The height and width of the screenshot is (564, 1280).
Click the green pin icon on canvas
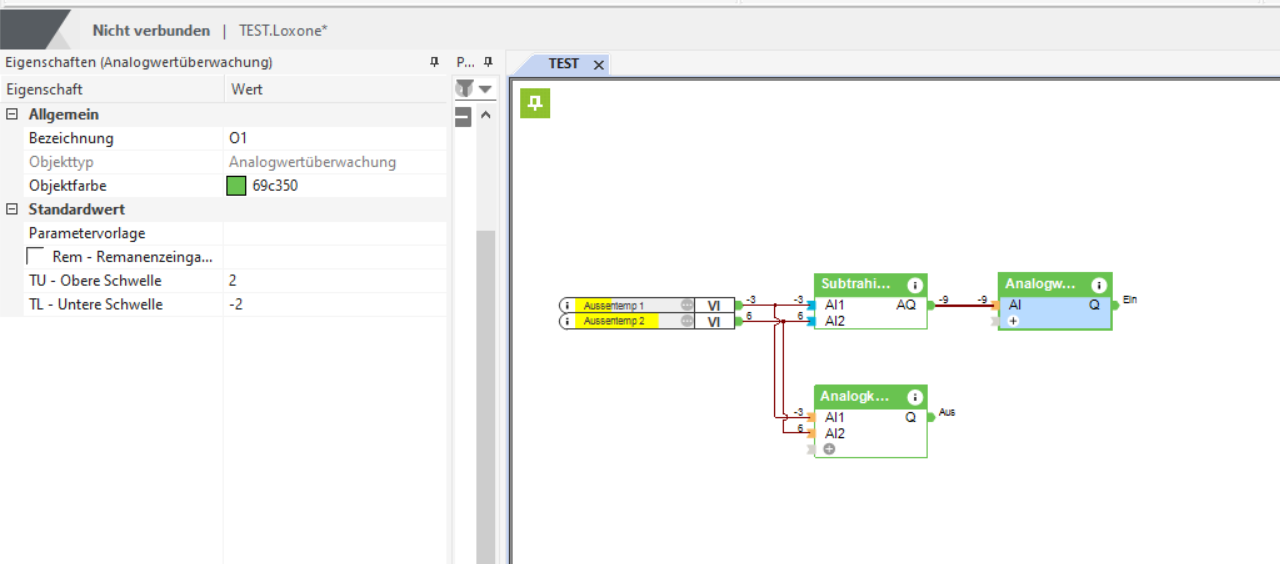click(535, 102)
